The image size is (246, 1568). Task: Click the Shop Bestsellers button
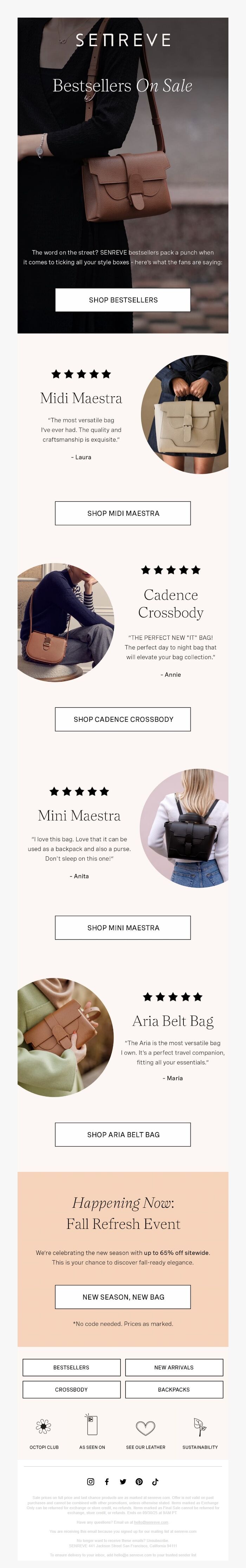pyautogui.click(x=123, y=299)
